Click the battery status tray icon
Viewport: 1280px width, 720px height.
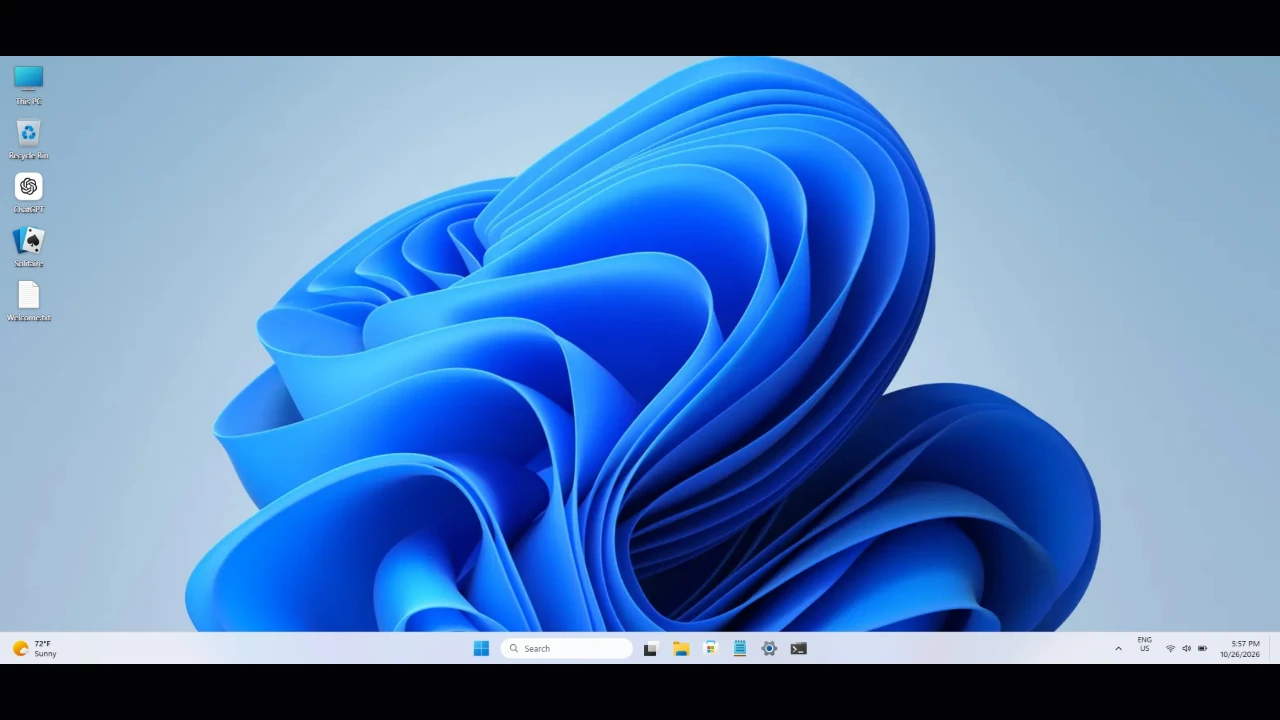tap(1202, 648)
